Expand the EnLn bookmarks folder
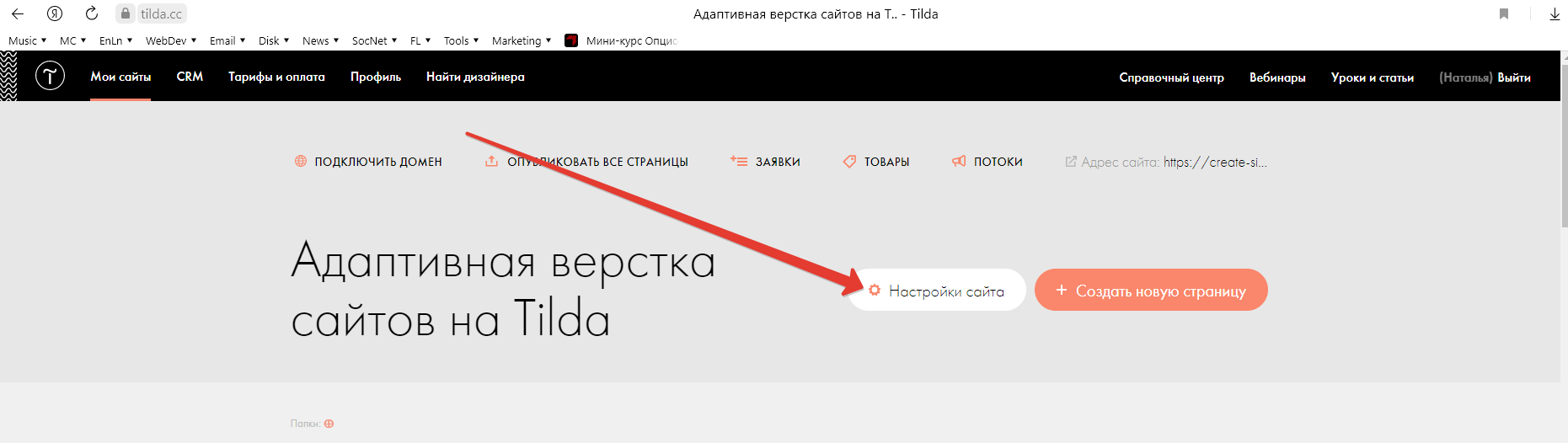 coord(115,40)
